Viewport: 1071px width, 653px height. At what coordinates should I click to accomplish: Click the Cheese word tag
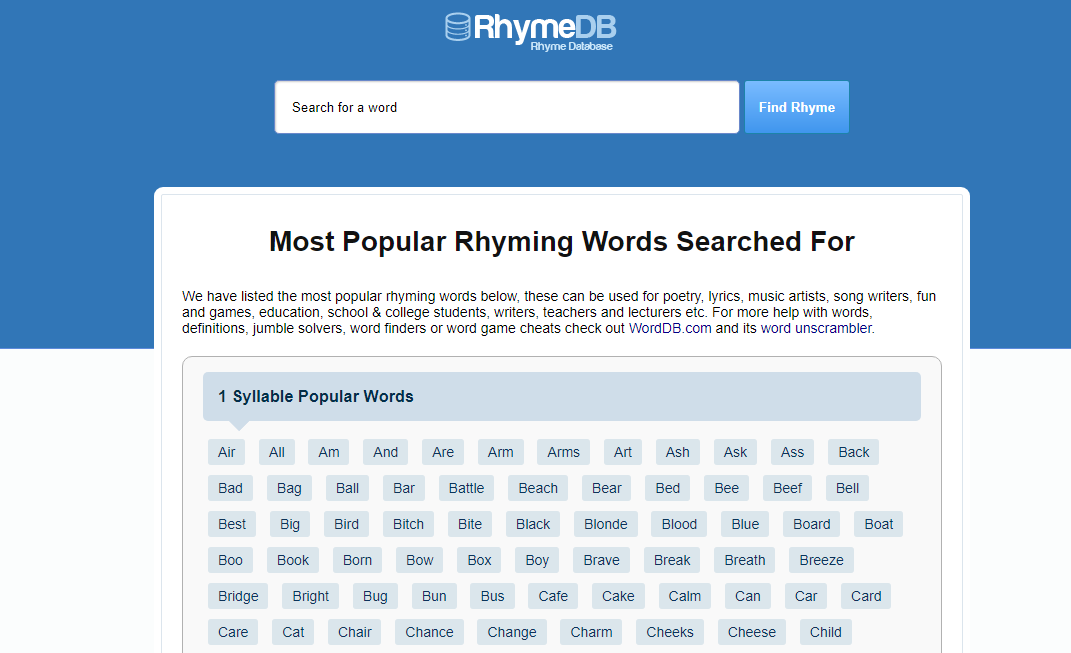coord(752,633)
